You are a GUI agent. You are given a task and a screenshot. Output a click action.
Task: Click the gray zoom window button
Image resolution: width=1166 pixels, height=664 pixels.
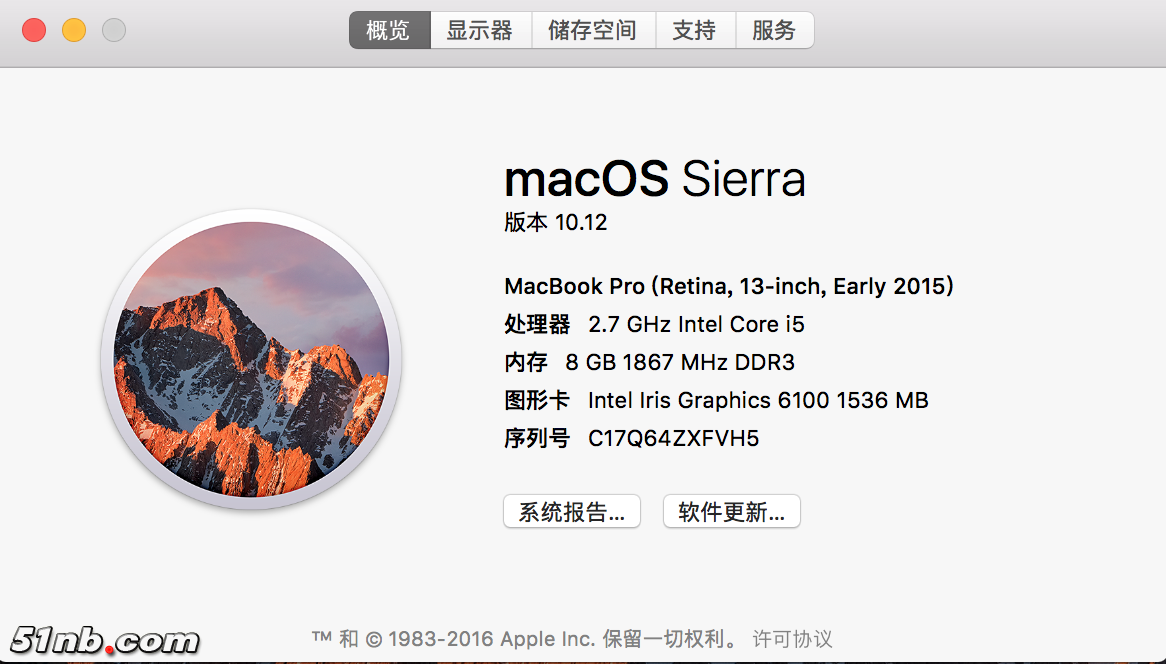click(x=114, y=30)
